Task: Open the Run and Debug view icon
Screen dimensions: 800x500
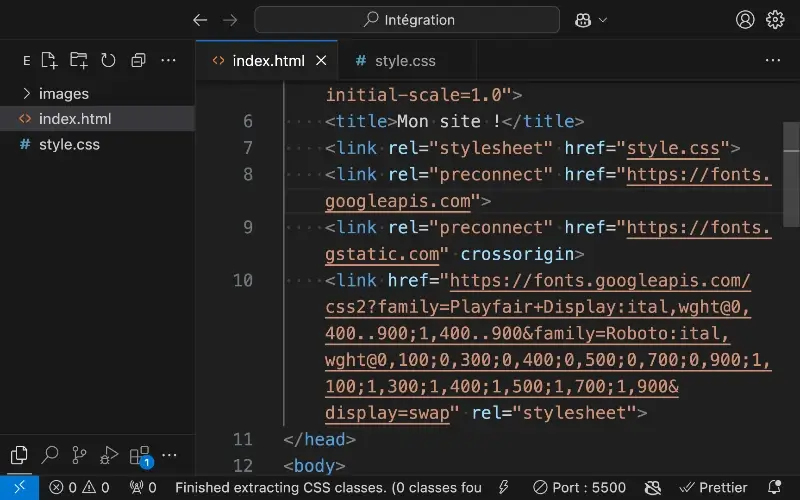Action: (109, 455)
